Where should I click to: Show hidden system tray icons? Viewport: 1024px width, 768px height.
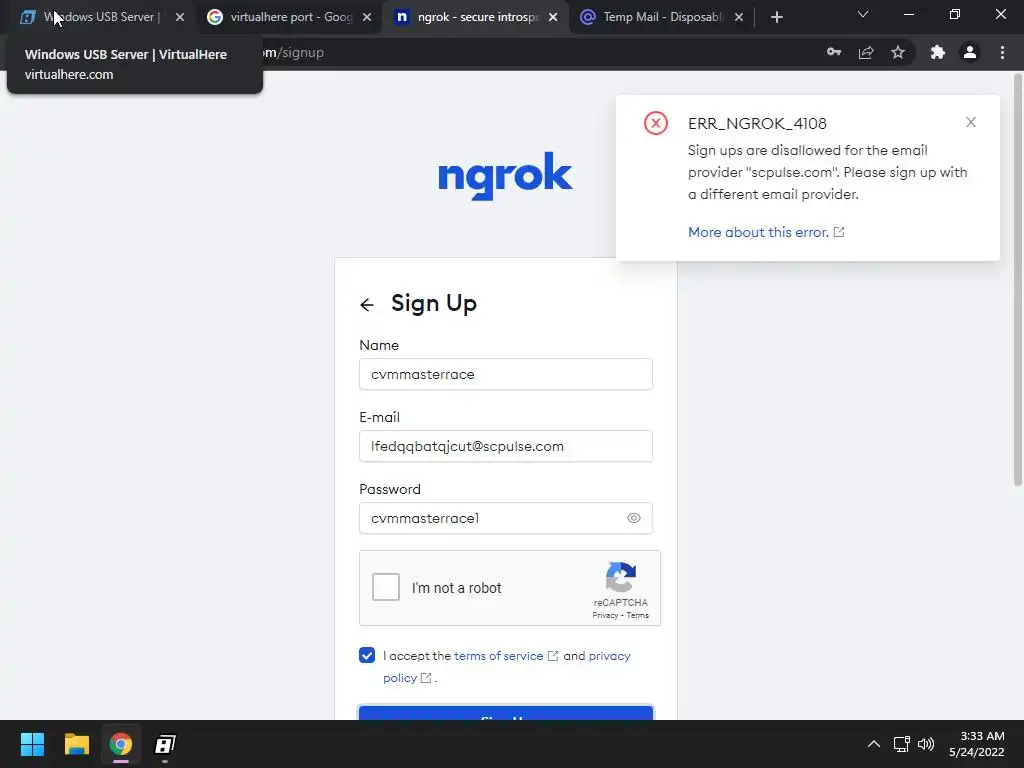[874, 744]
